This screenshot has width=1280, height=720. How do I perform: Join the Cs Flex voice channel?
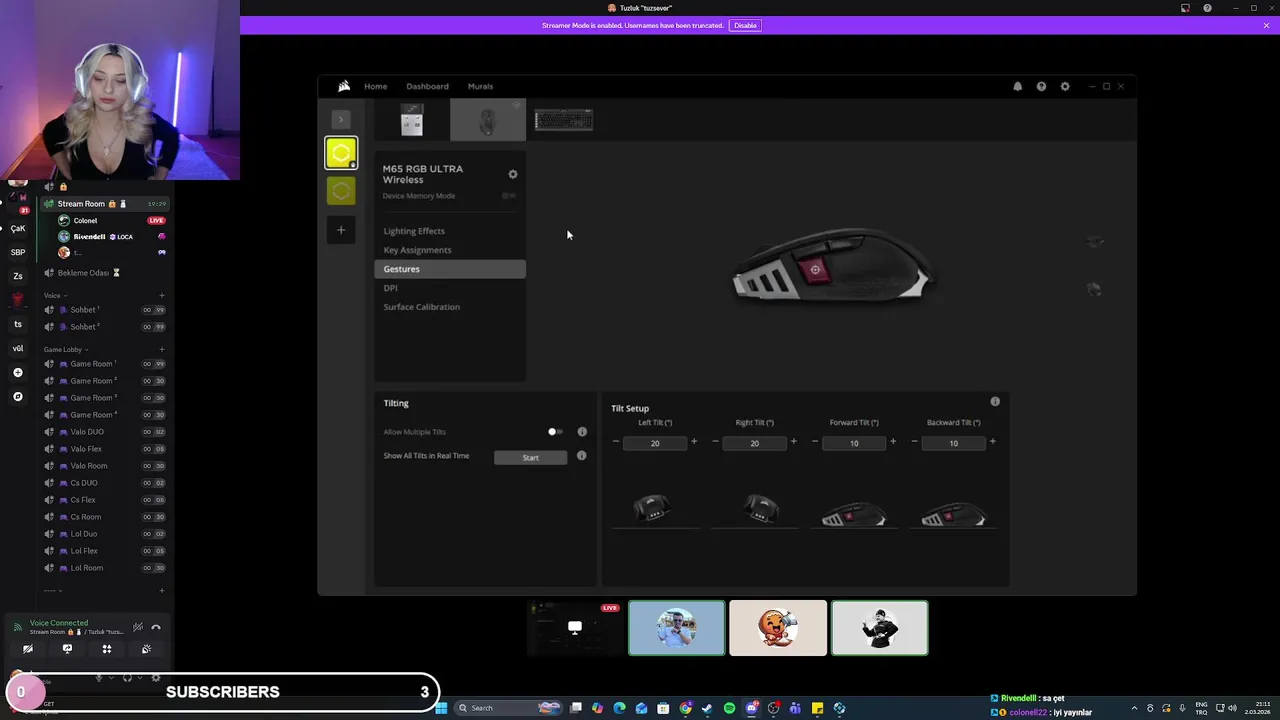coord(105,500)
